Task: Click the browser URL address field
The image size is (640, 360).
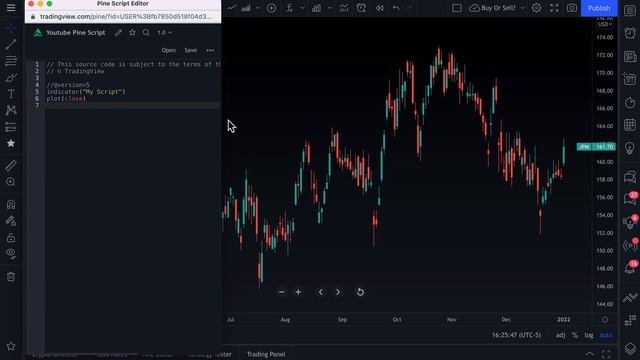Action: (x=126, y=17)
